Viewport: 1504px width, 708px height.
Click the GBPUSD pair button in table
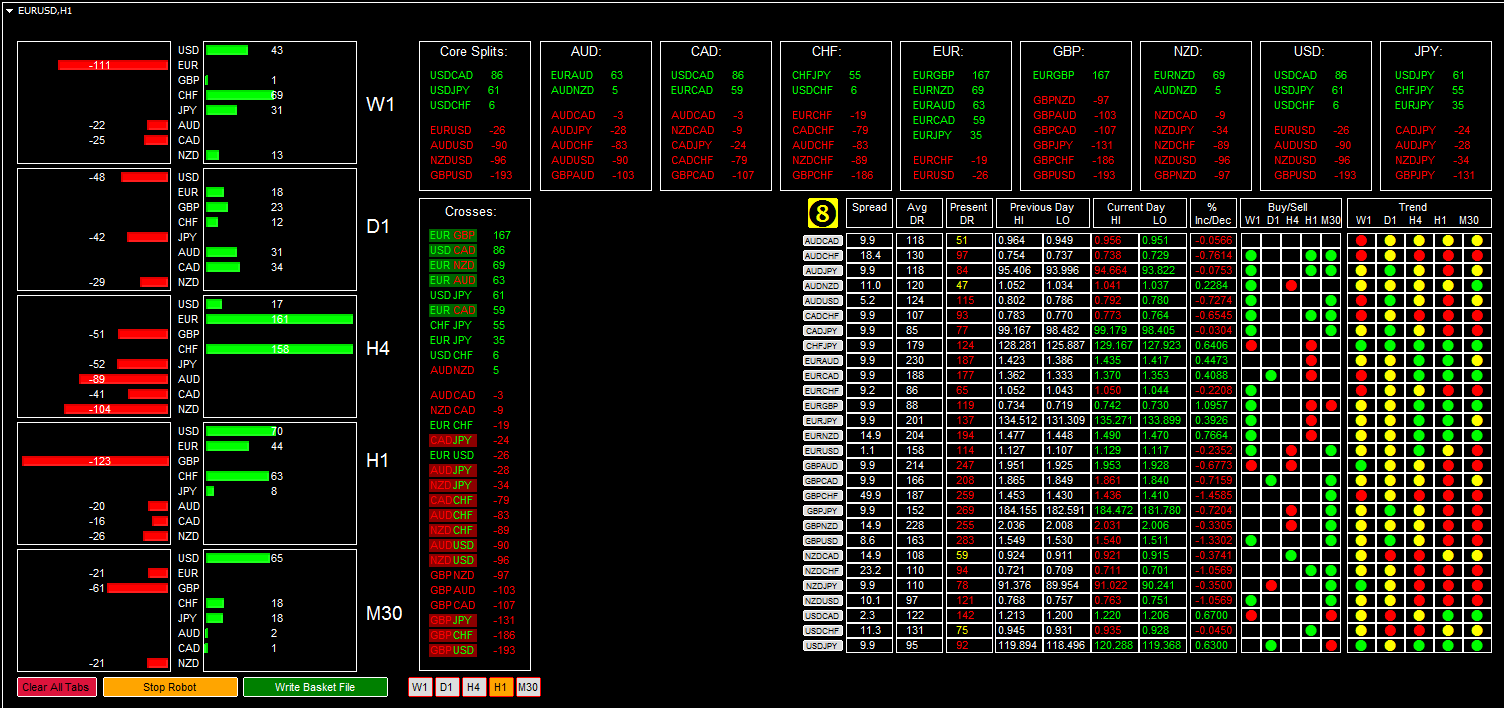point(822,541)
